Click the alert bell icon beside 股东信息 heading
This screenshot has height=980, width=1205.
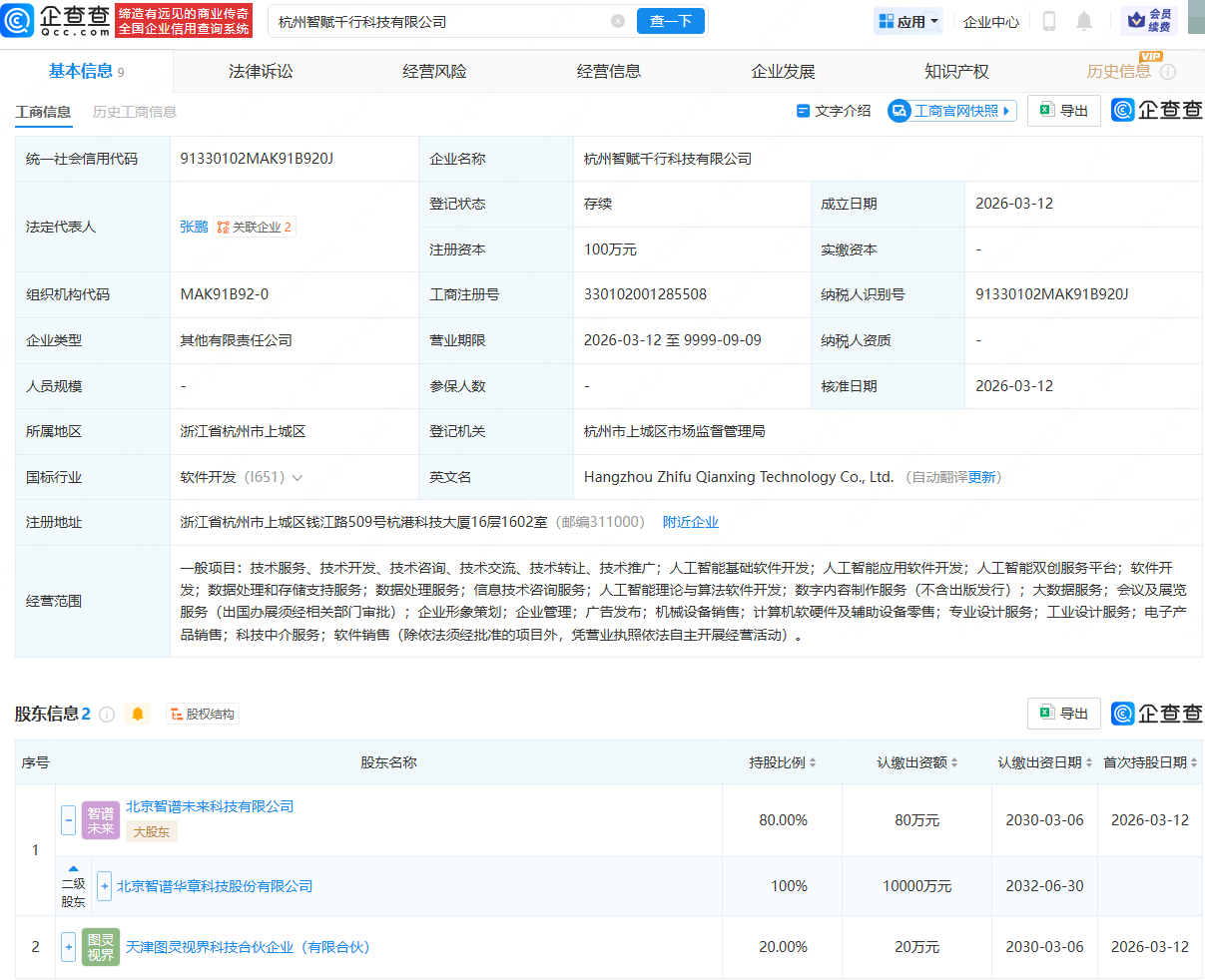pos(138,713)
